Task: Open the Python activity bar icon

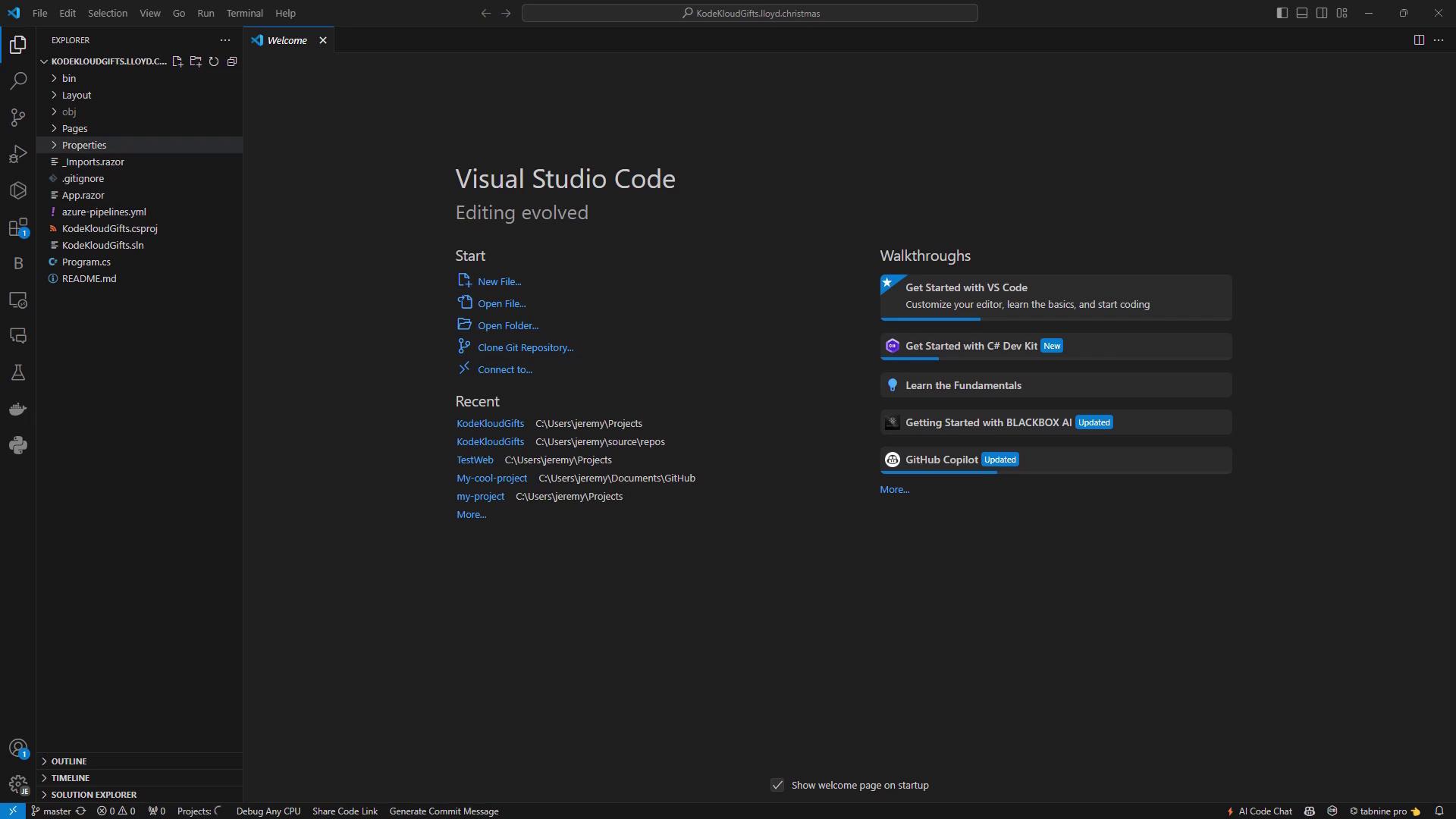Action: pyautogui.click(x=18, y=446)
